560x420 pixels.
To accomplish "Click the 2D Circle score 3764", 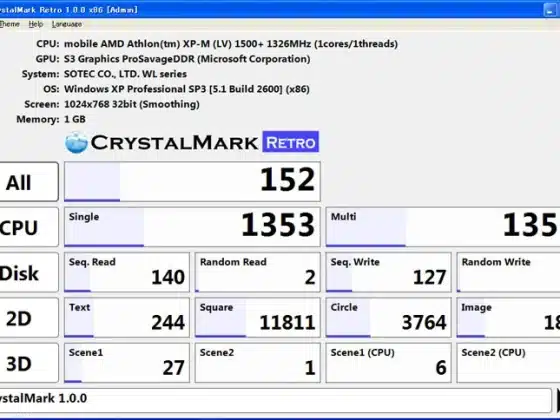I will [x=389, y=318].
